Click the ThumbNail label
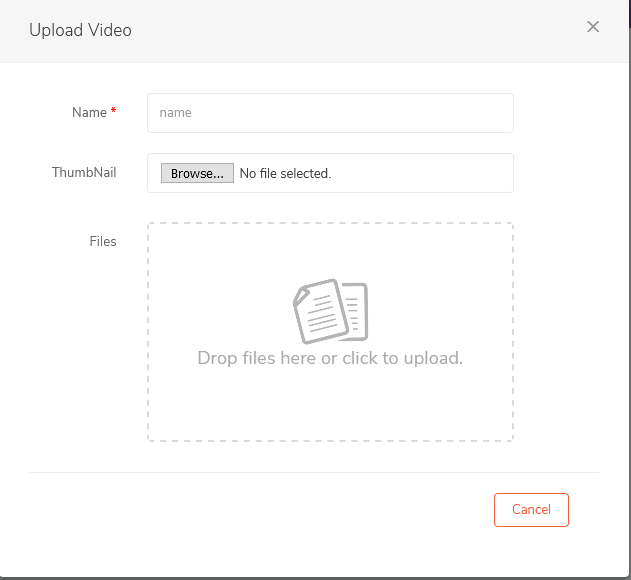 click(x=84, y=172)
